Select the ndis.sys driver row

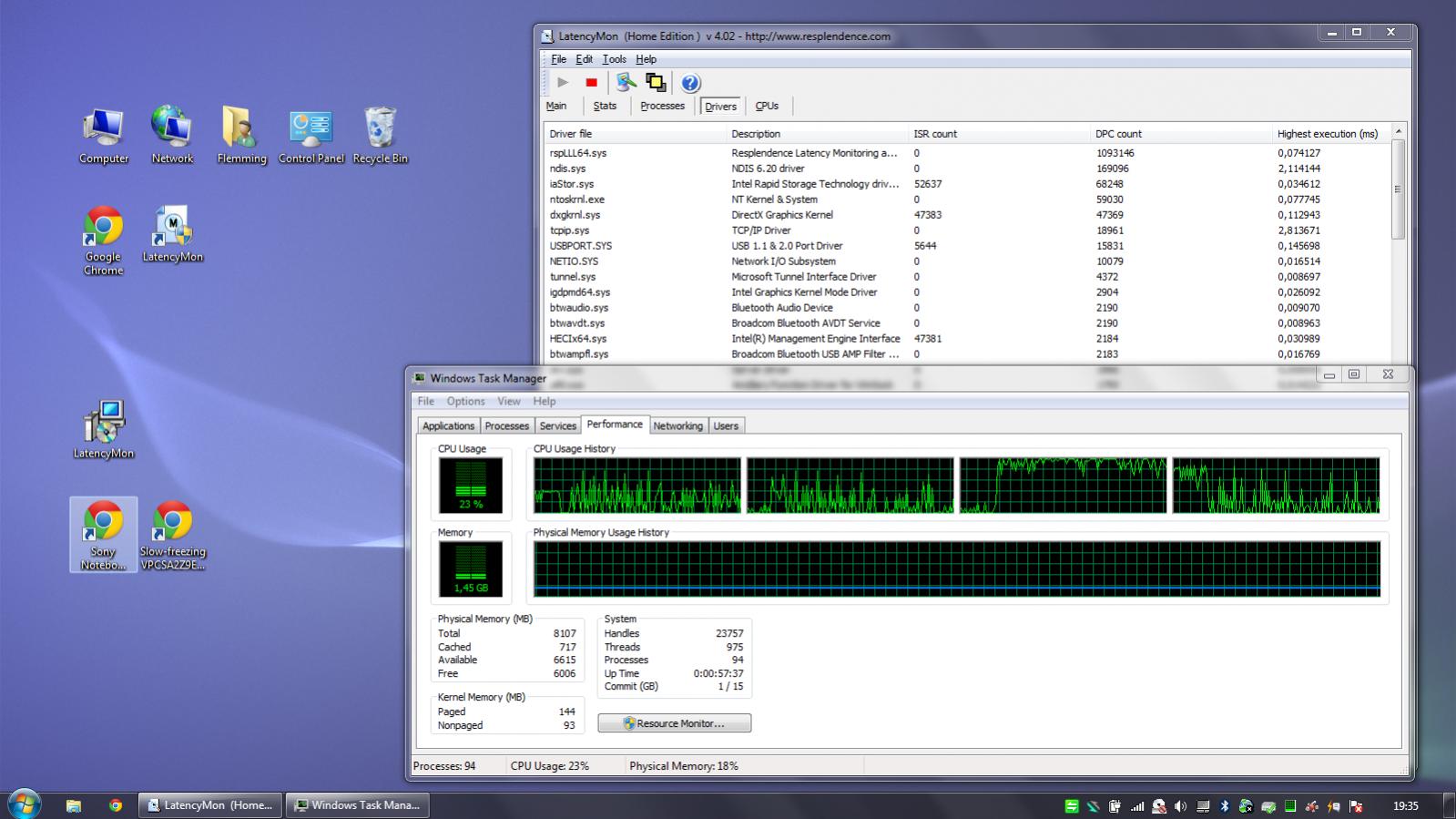pyautogui.click(x=967, y=169)
